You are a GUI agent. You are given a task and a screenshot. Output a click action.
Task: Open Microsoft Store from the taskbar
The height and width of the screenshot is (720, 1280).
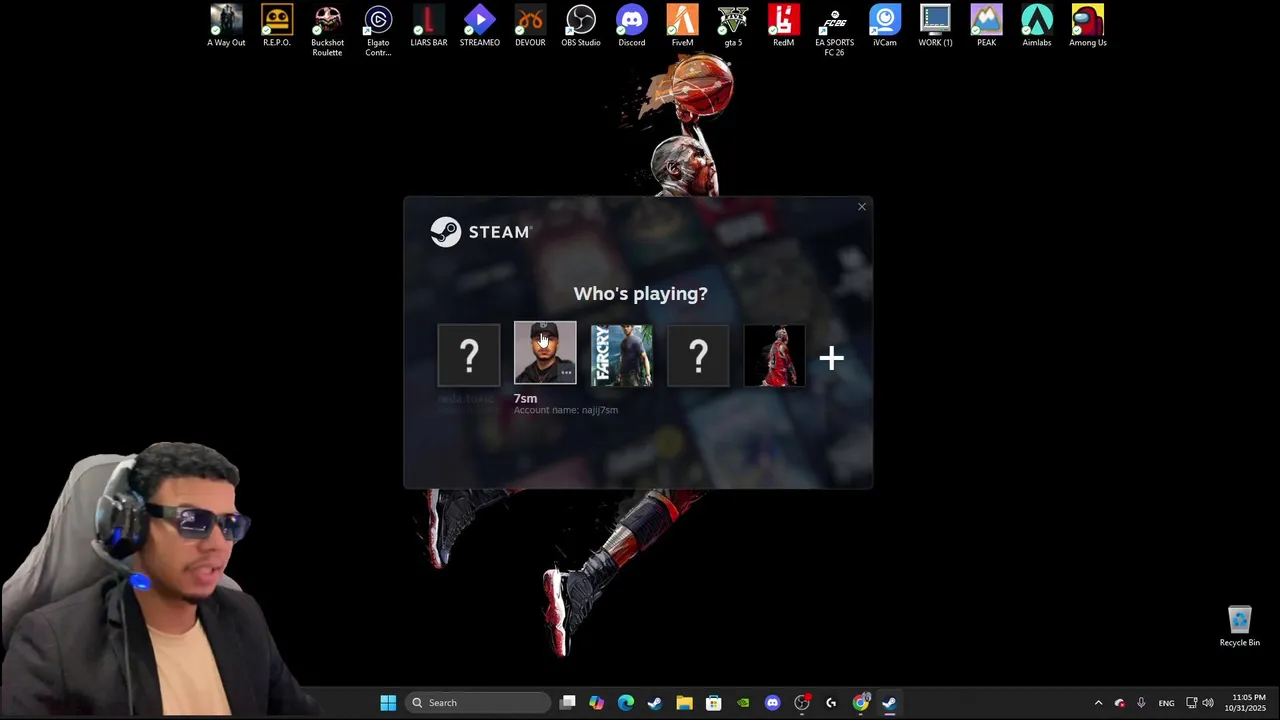[x=714, y=703]
